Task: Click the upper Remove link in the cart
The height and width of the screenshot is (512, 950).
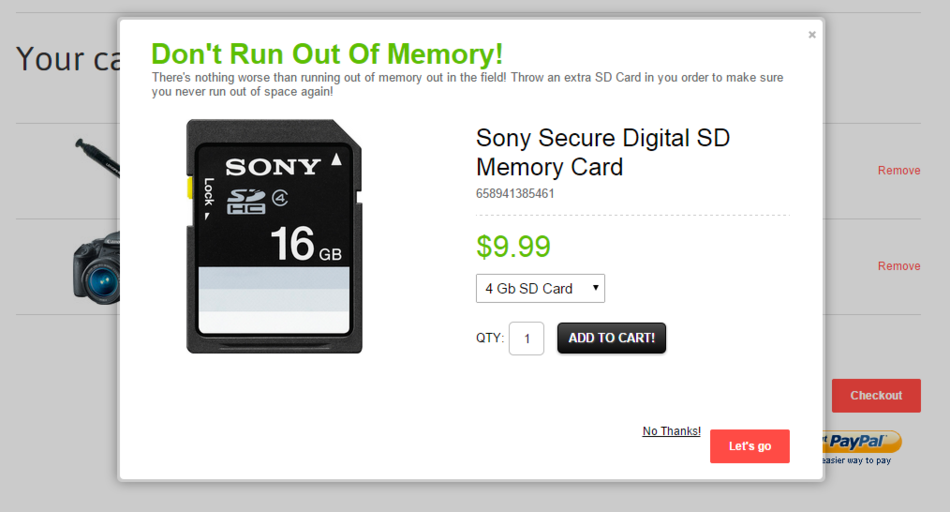Action: coord(899,171)
